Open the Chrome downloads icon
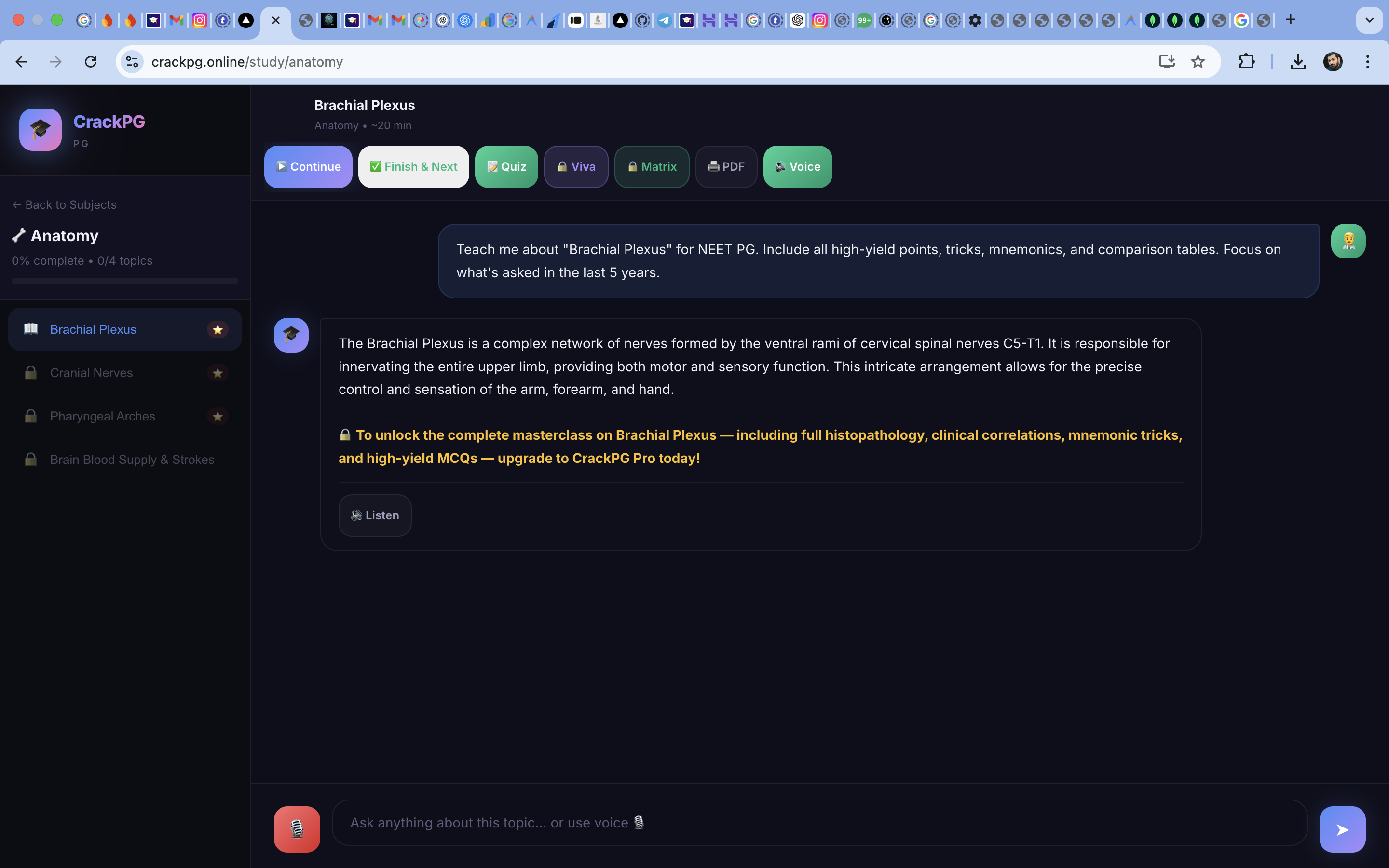 [1298, 61]
